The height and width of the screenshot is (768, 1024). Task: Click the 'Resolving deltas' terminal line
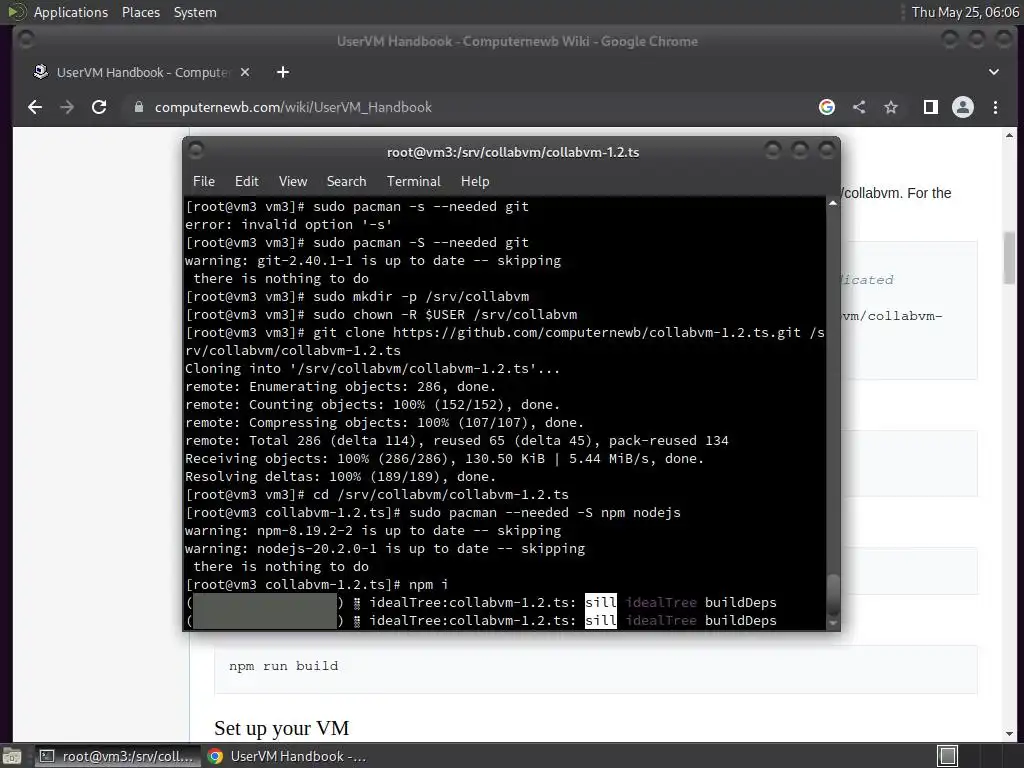[340, 477]
